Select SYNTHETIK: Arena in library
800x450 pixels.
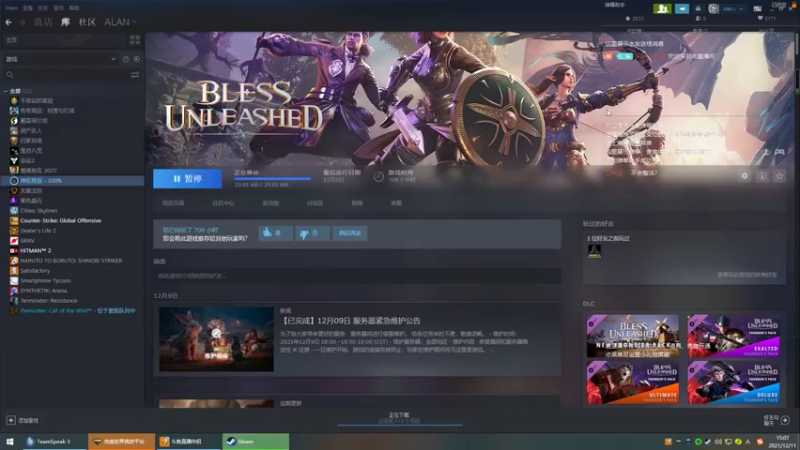click(x=43, y=290)
